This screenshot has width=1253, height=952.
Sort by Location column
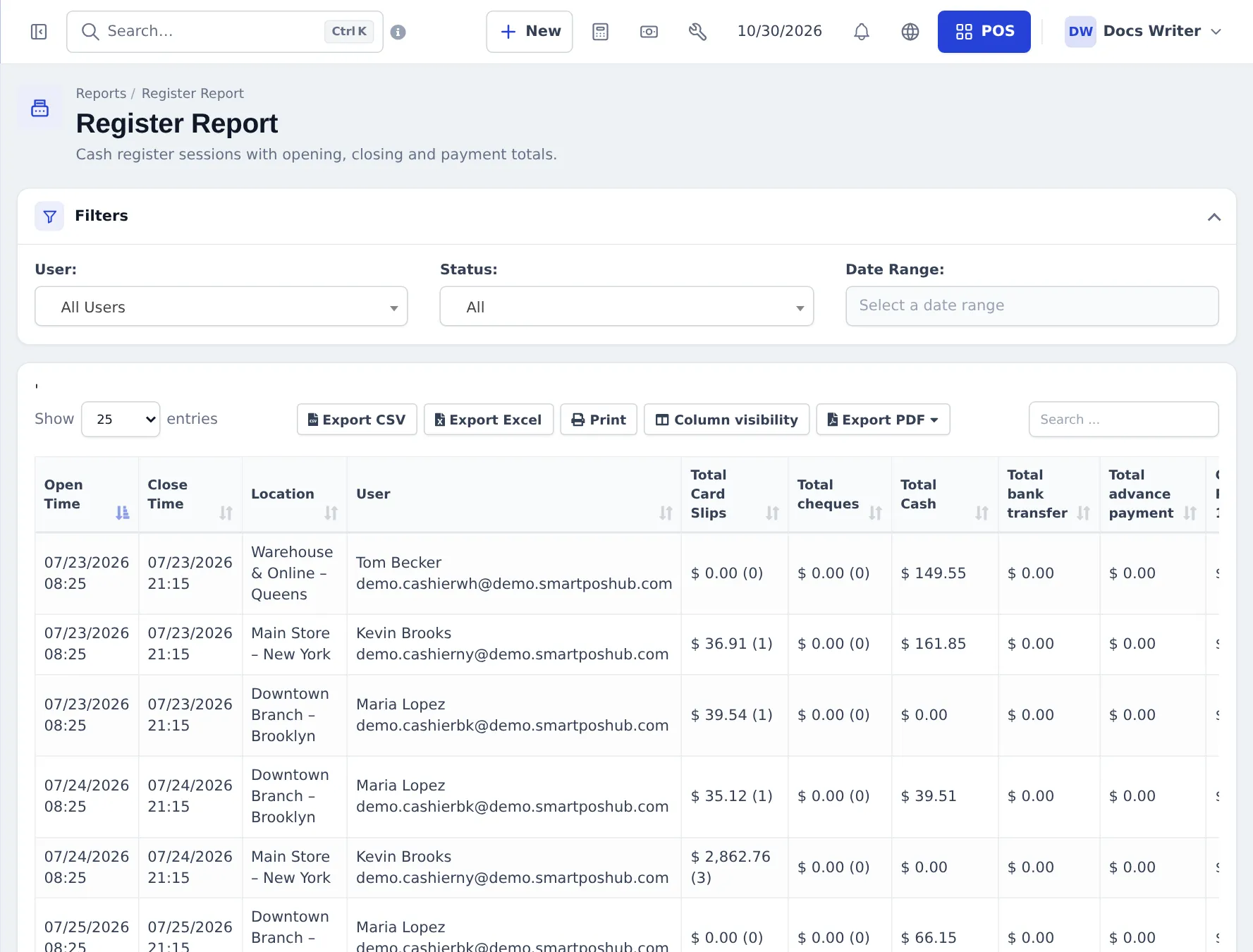coord(295,494)
